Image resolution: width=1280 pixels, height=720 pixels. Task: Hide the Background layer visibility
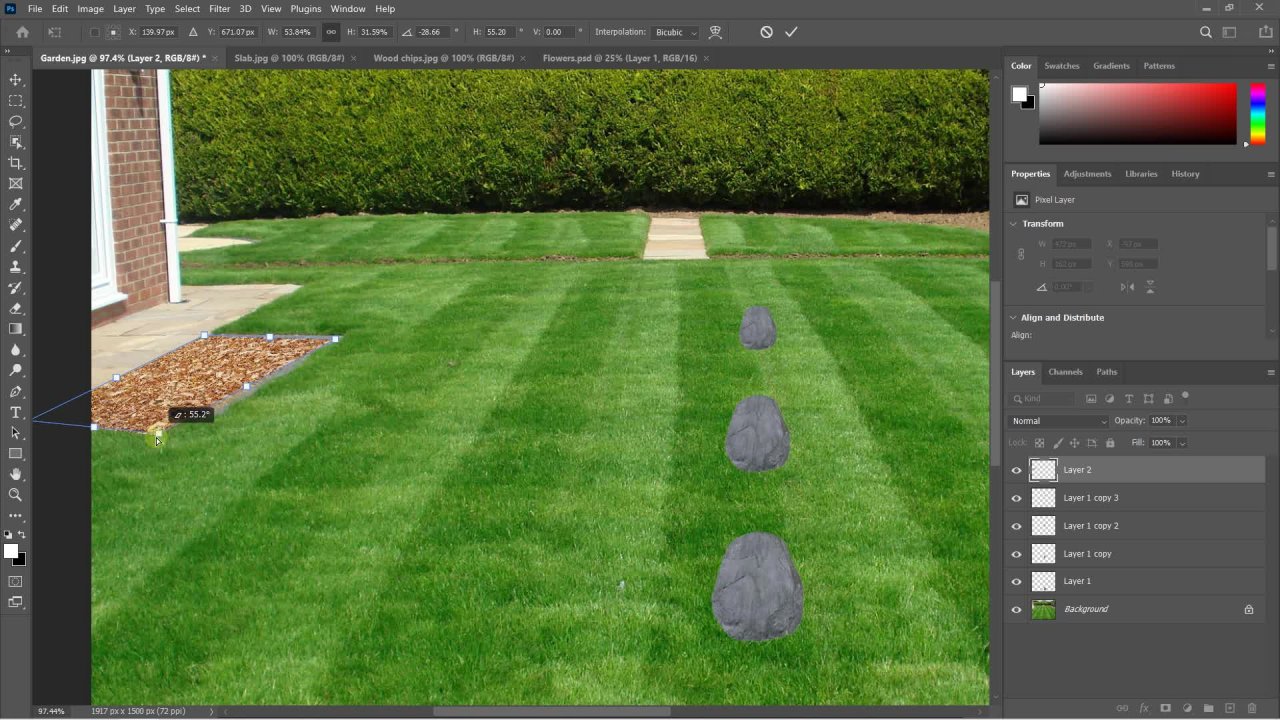[x=1017, y=609]
